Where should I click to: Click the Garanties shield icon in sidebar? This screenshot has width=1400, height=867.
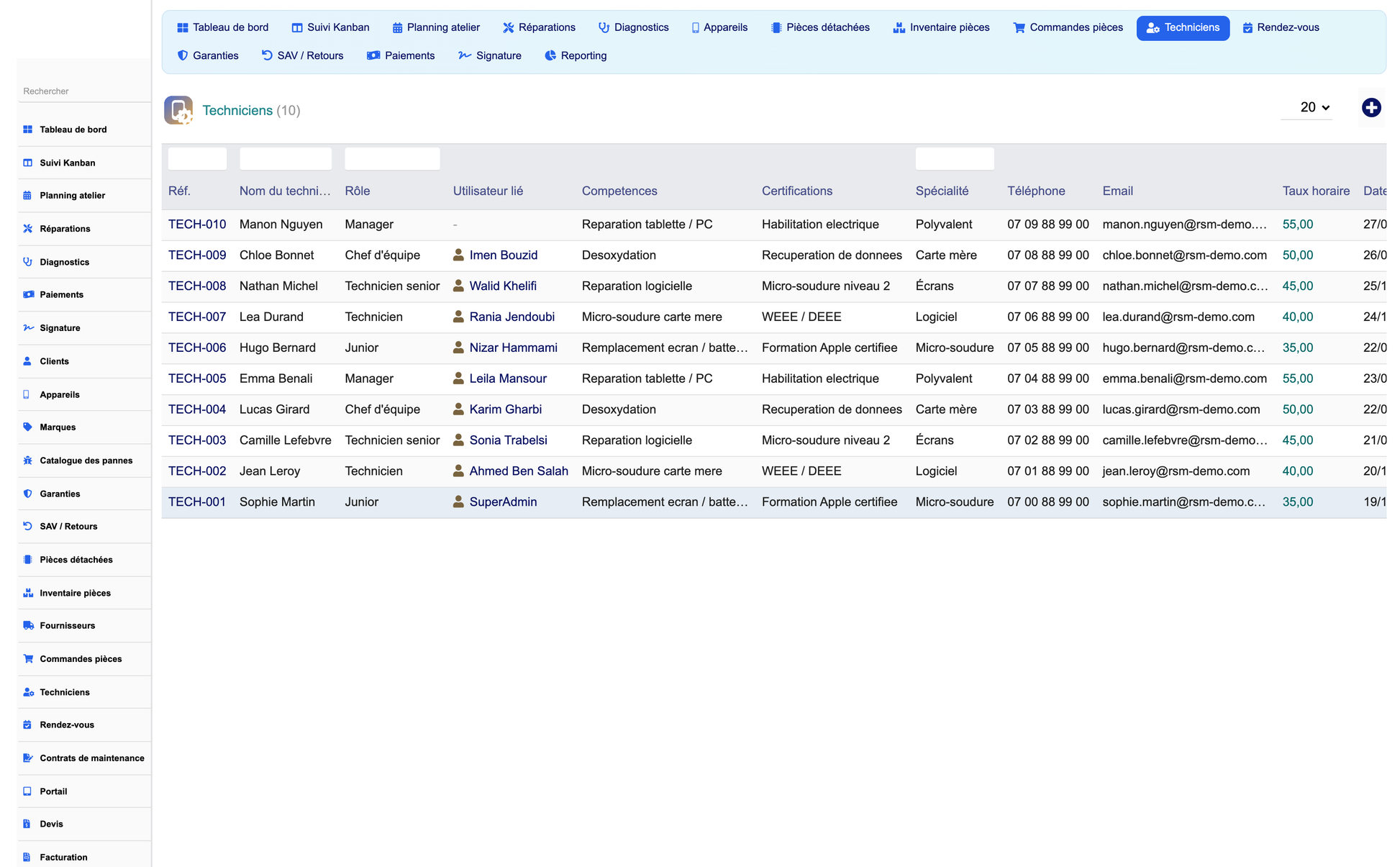point(27,494)
